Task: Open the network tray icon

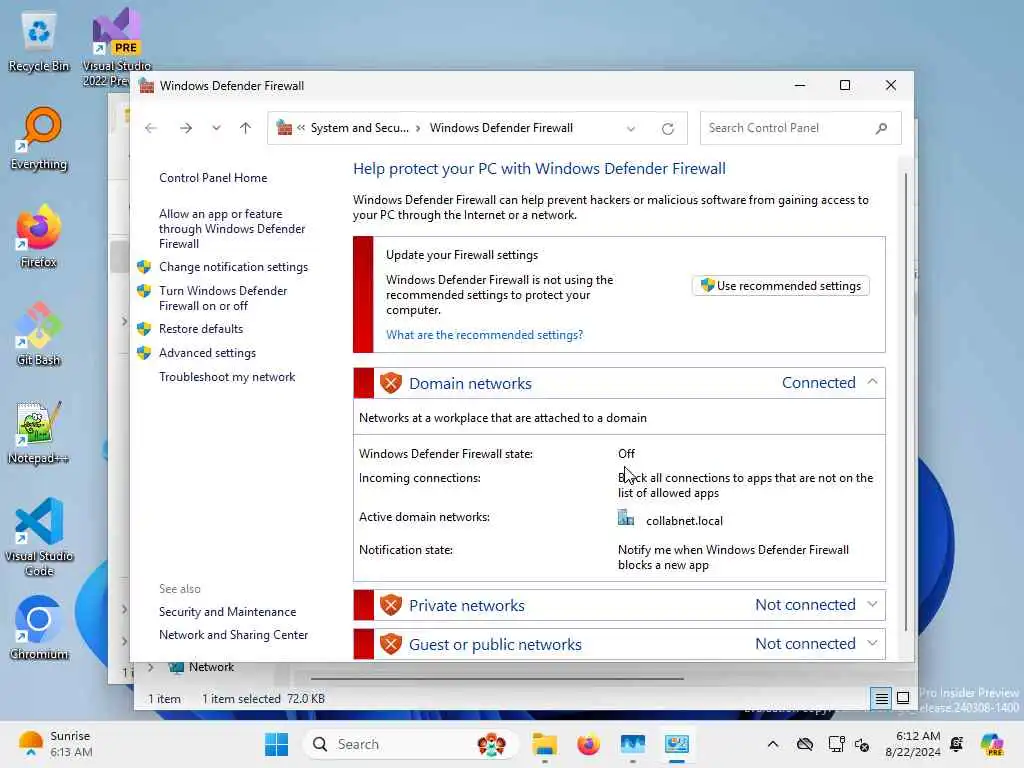Action: click(x=836, y=744)
